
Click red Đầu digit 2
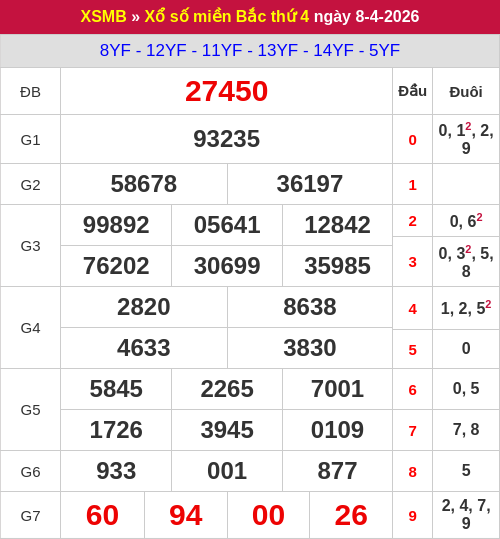click(x=412, y=221)
